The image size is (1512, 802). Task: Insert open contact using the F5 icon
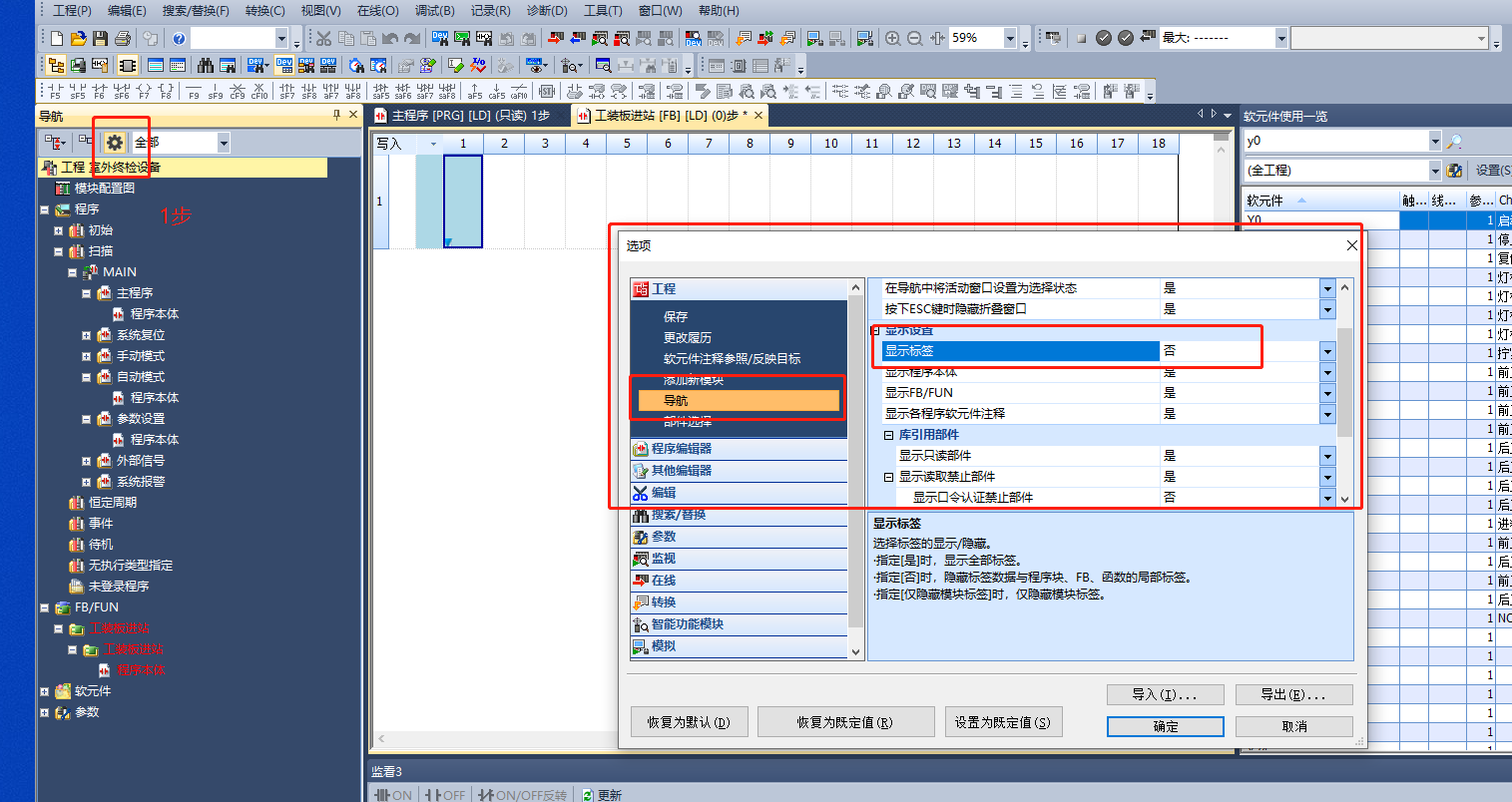(55, 91)
